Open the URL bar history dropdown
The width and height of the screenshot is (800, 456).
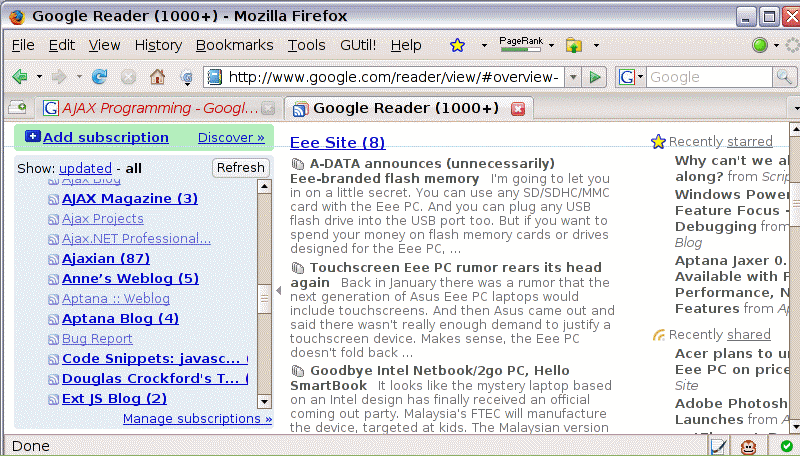573,78
